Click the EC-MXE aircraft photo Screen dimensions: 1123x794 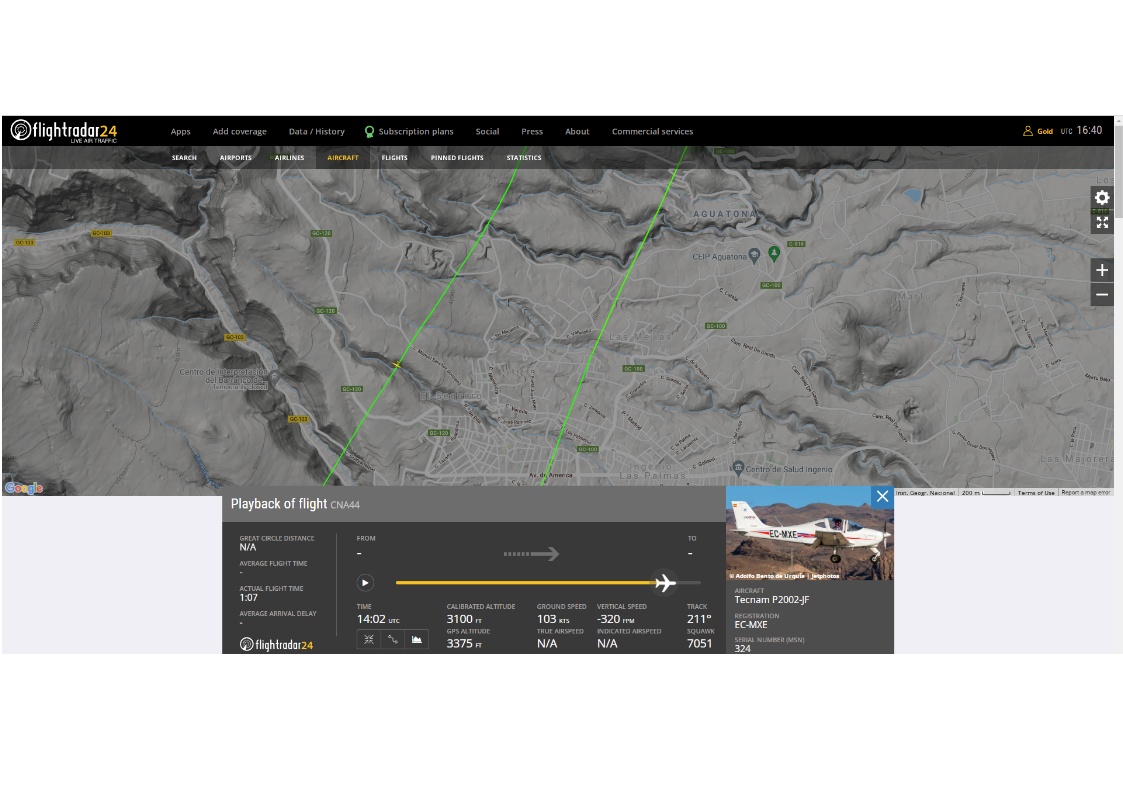click(x=810, y=533)
